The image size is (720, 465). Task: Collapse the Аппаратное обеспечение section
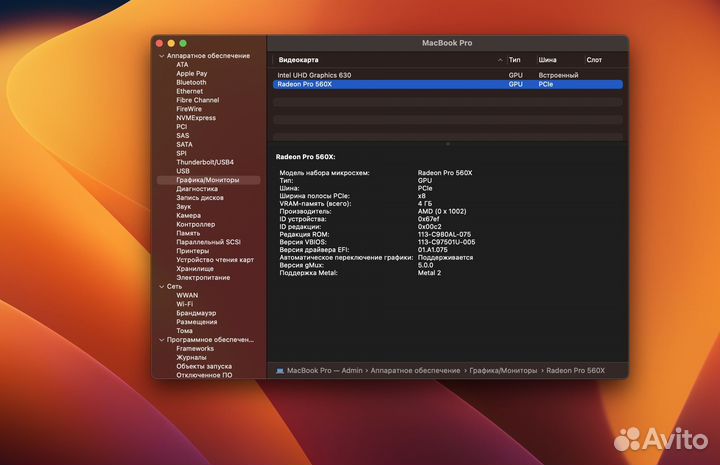(162, 56)
